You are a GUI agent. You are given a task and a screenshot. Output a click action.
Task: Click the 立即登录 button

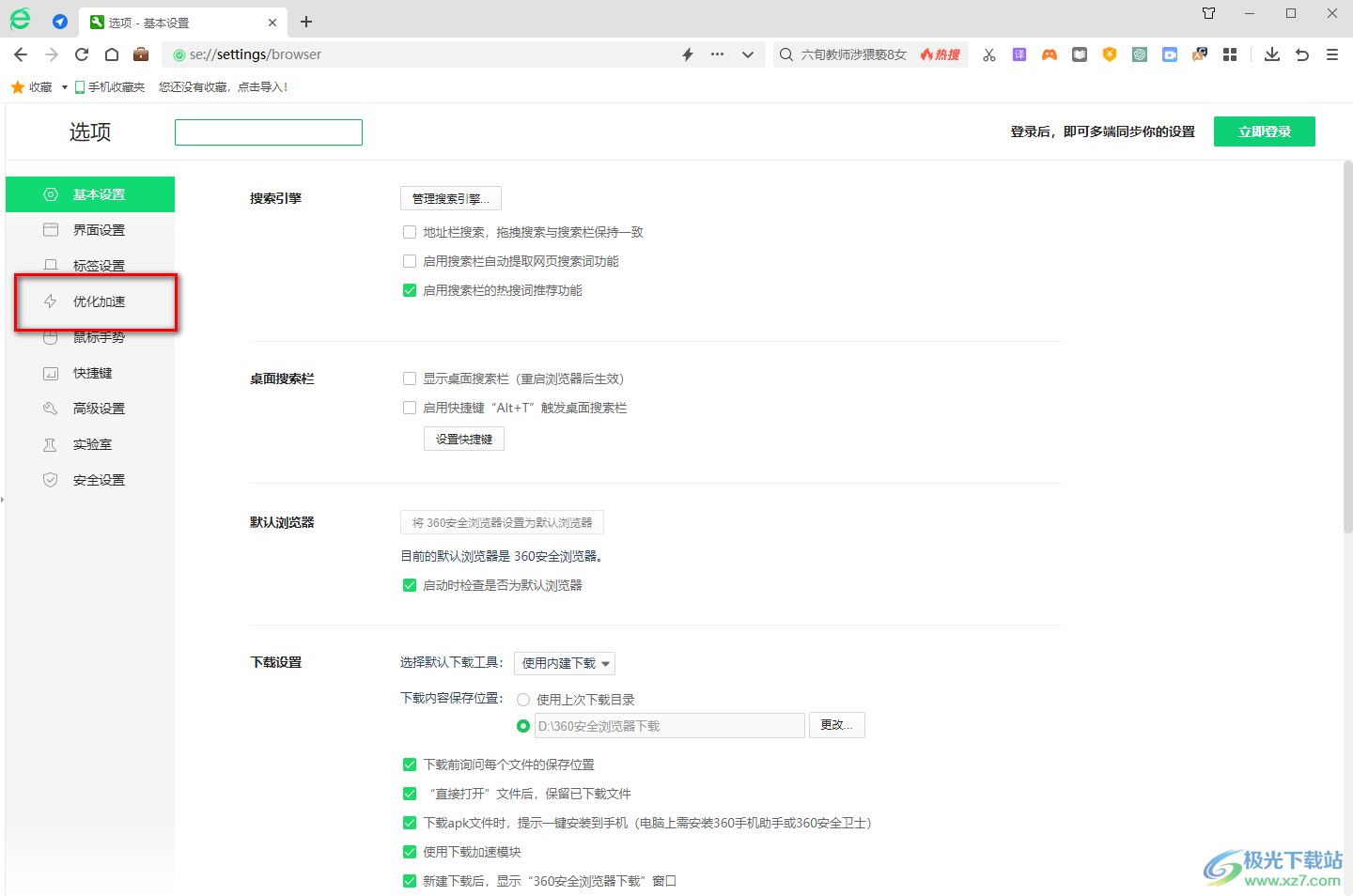[1265, 131]
